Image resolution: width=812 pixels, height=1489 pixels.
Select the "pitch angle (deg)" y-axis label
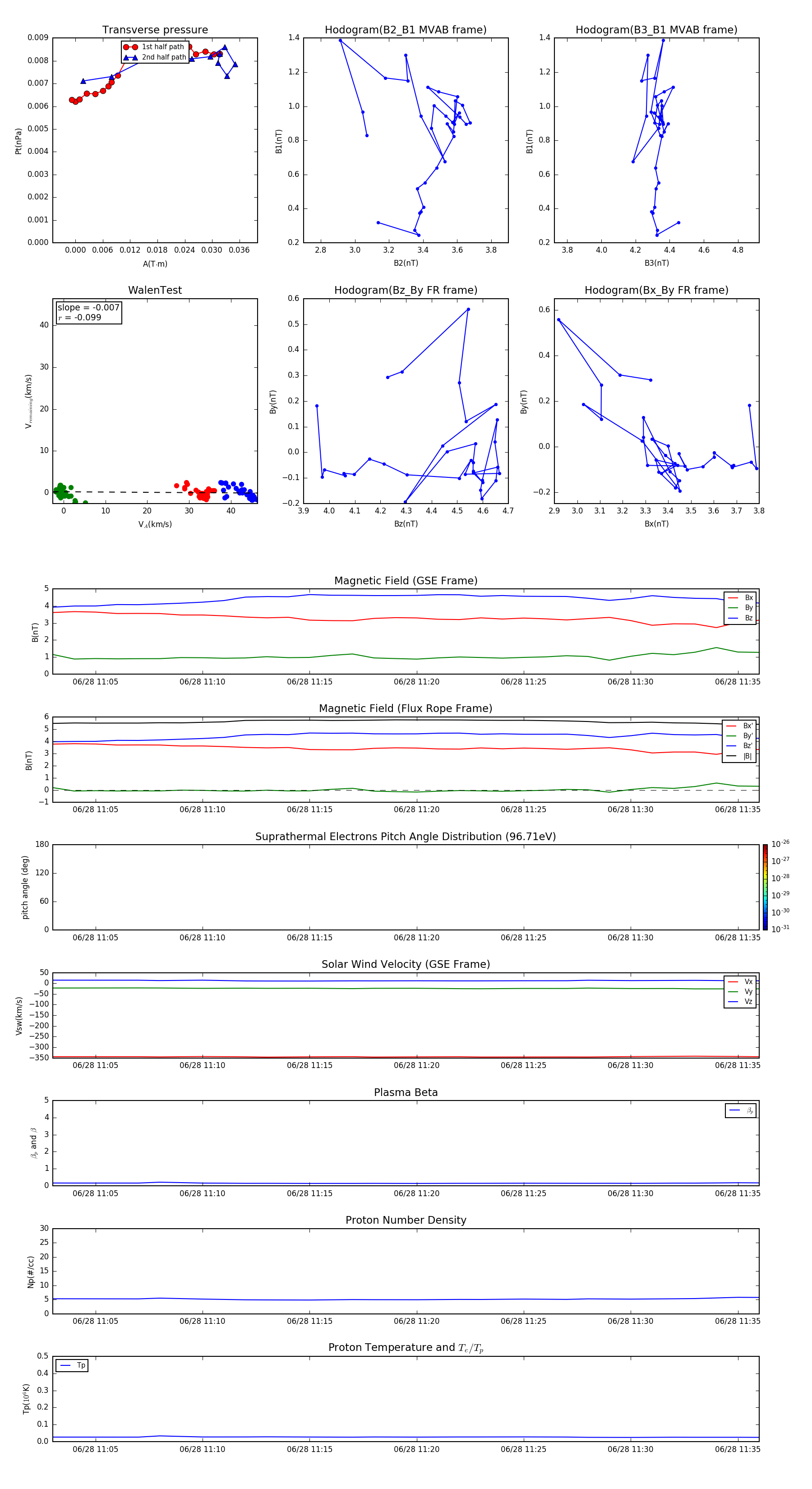pos(25,887)
